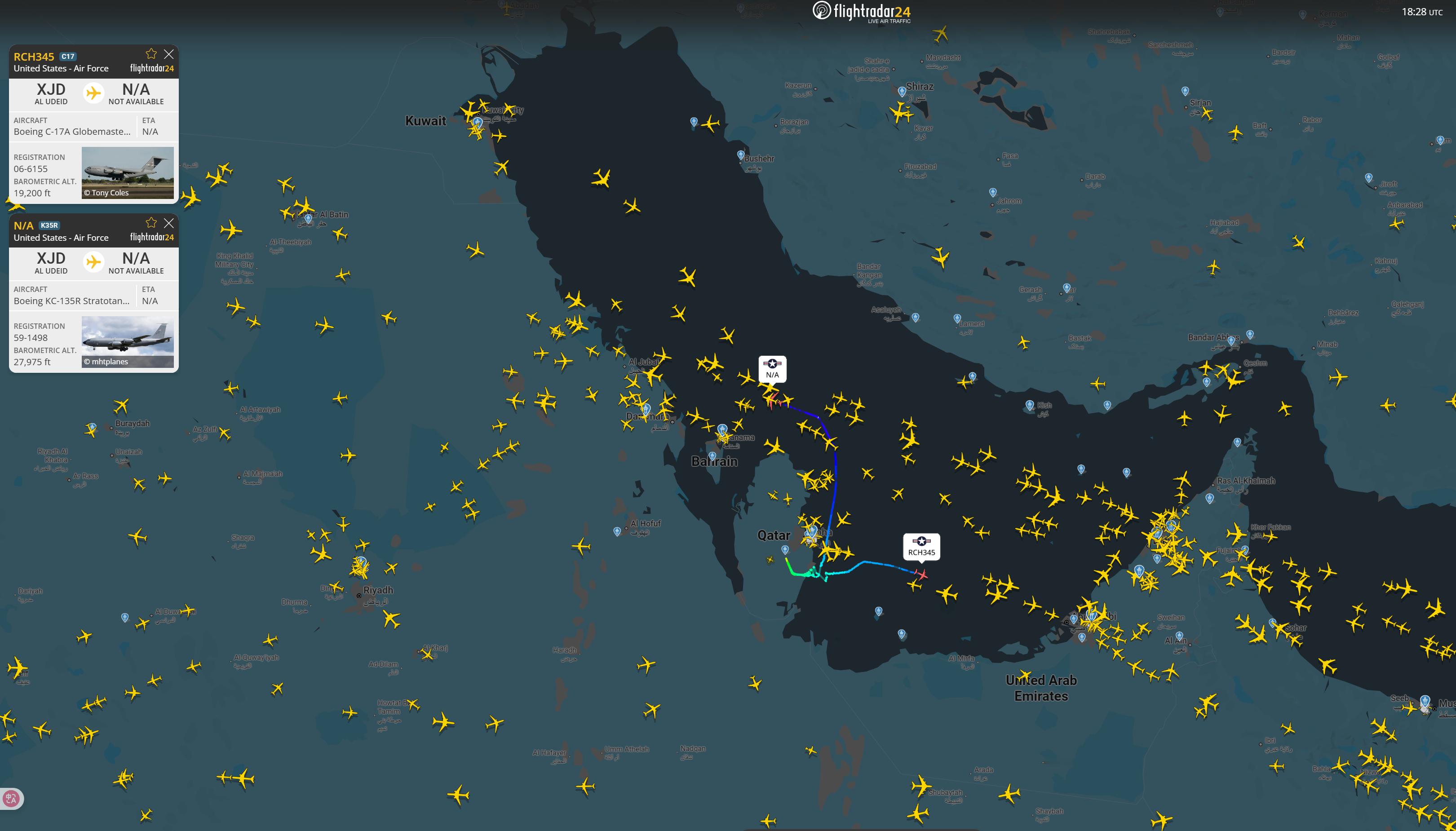Star the RCH345 flight as favorite
This screenshot has height=831, width=1456.
150,53
